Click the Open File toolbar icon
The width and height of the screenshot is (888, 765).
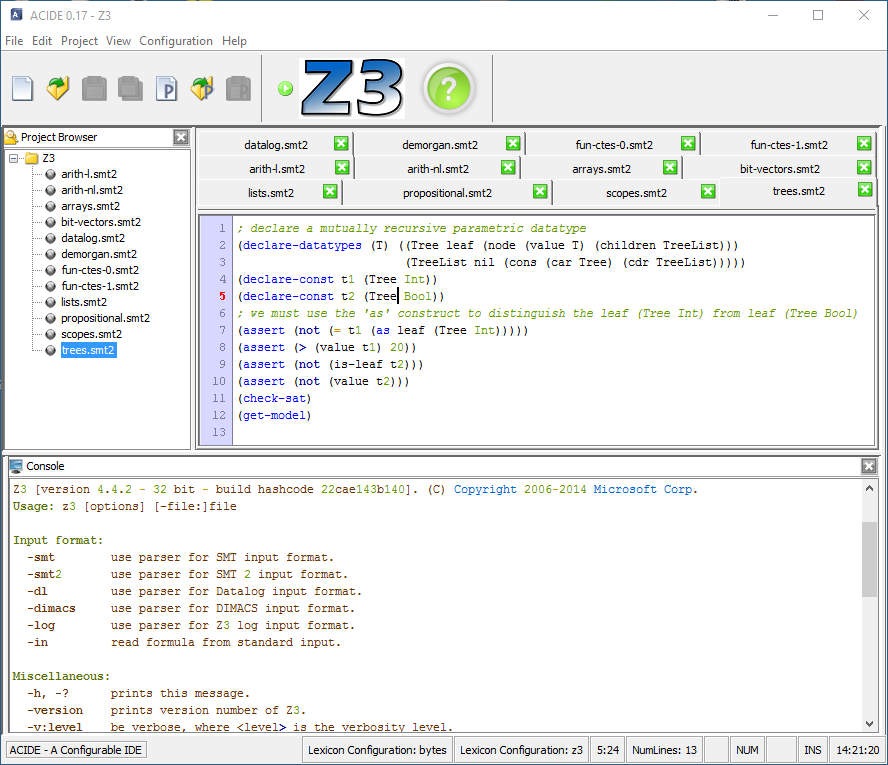tap(58, 89)
